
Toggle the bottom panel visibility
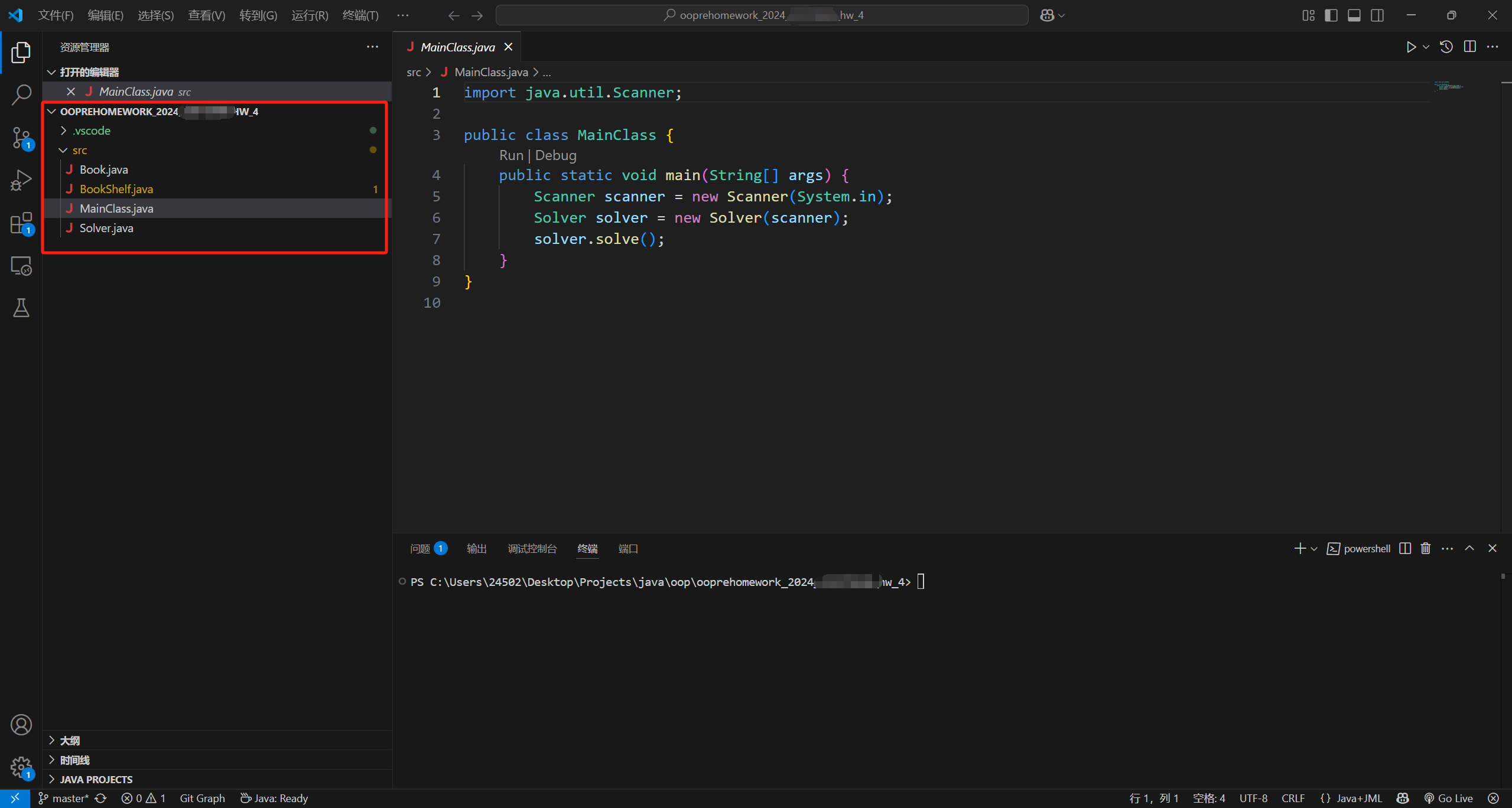1354,15
